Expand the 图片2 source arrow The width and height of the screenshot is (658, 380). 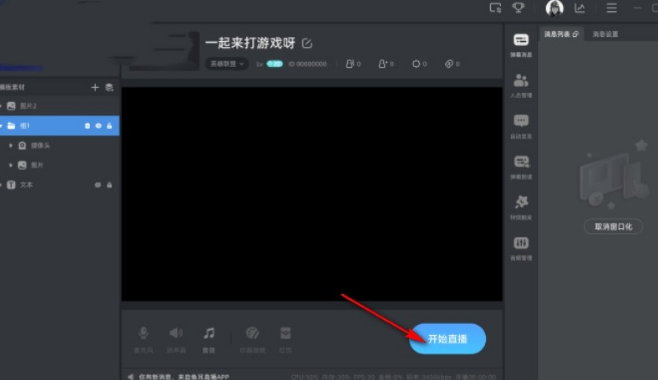coord(1,106)
